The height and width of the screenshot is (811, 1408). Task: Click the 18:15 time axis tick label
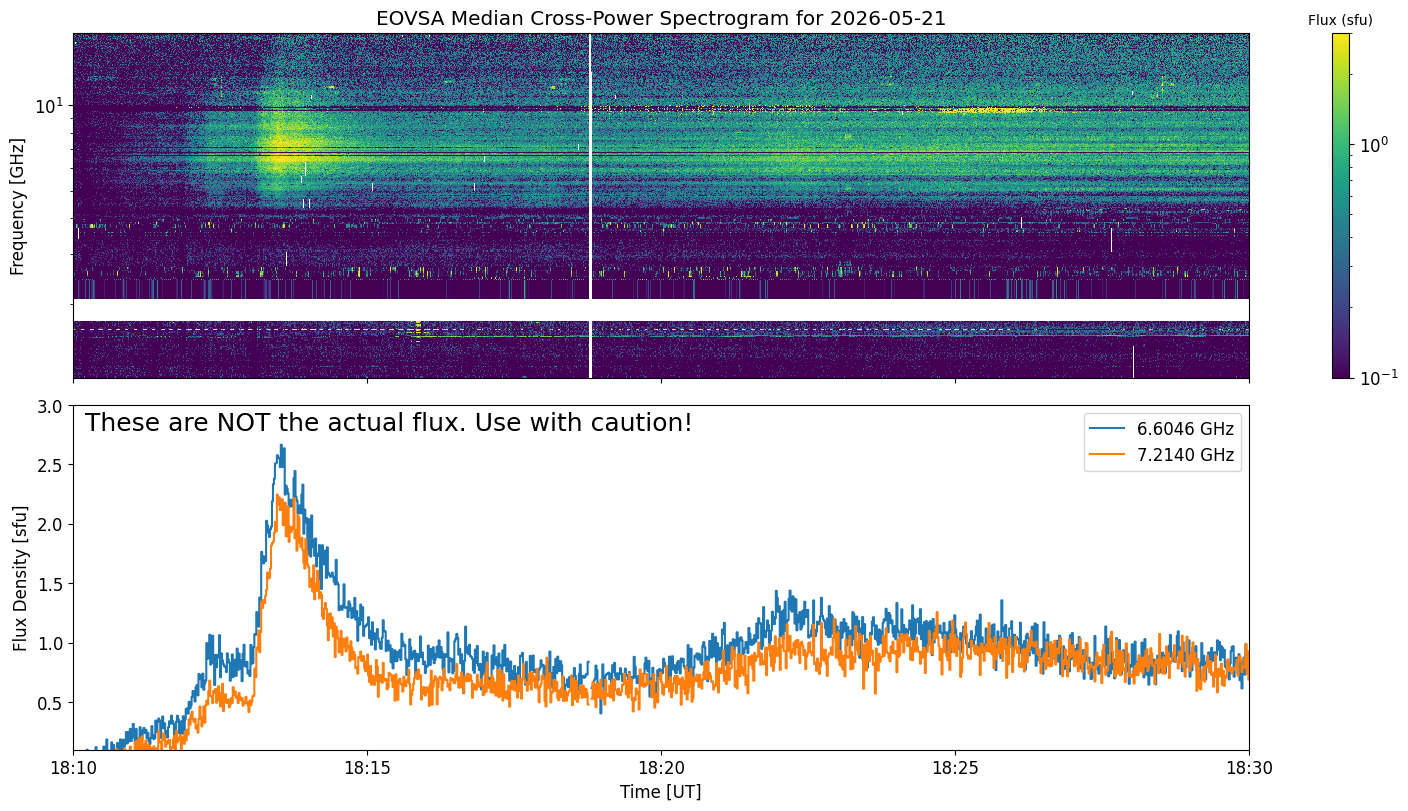tap(367, 768)
